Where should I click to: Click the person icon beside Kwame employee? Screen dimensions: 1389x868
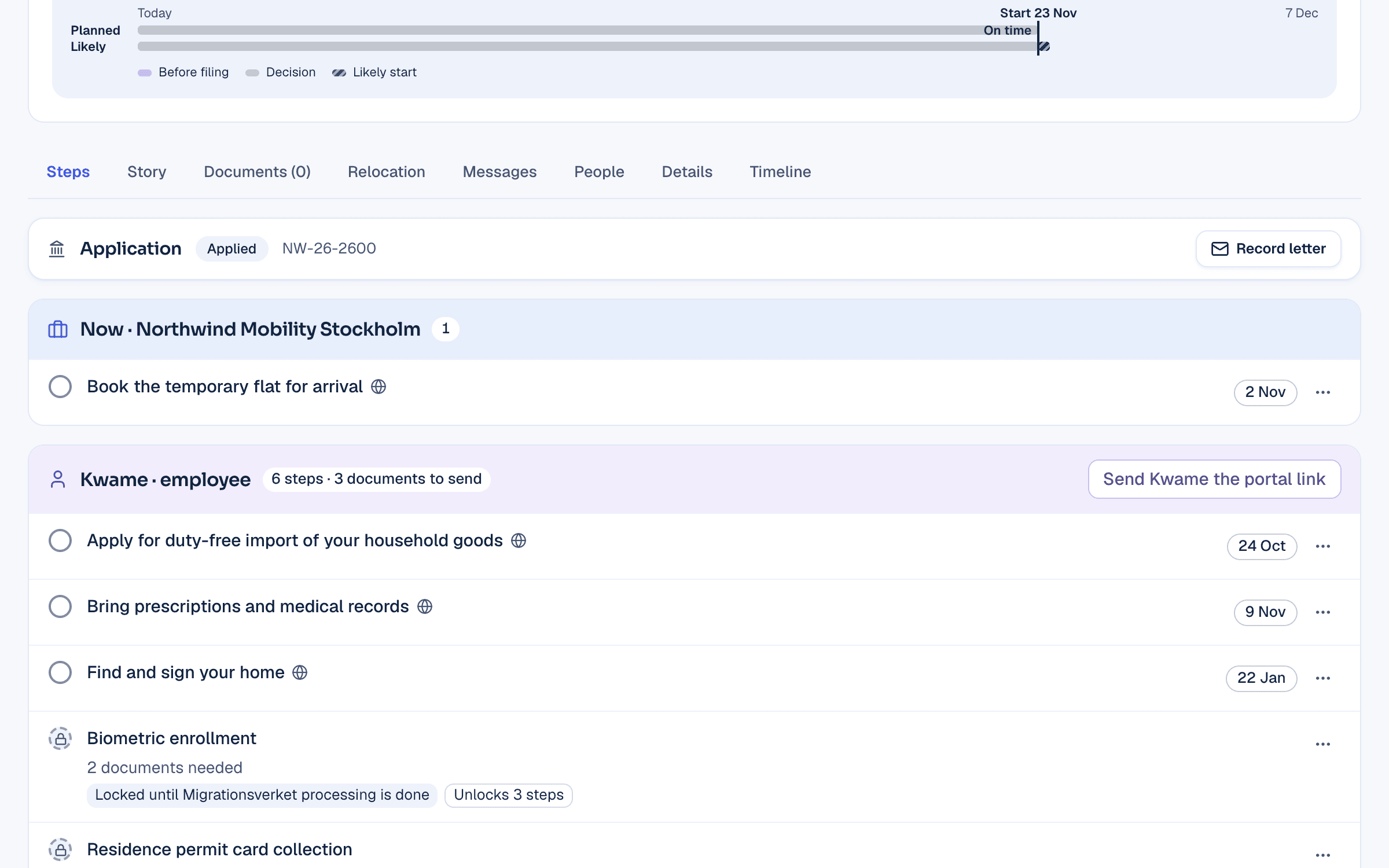(x=58, y=479)
